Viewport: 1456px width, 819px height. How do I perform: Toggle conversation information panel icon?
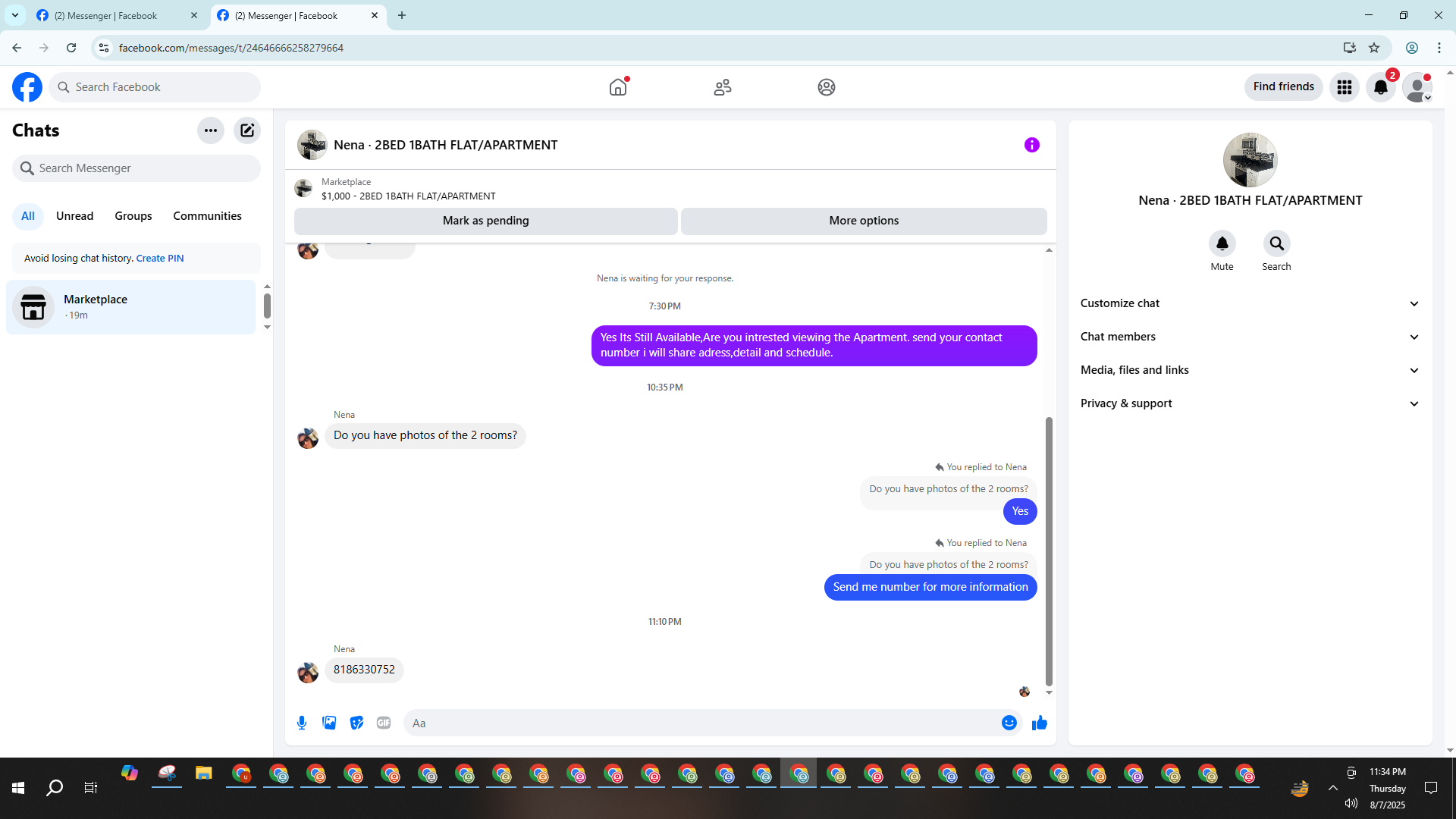pyautogui.click(x=1031, y=145)
